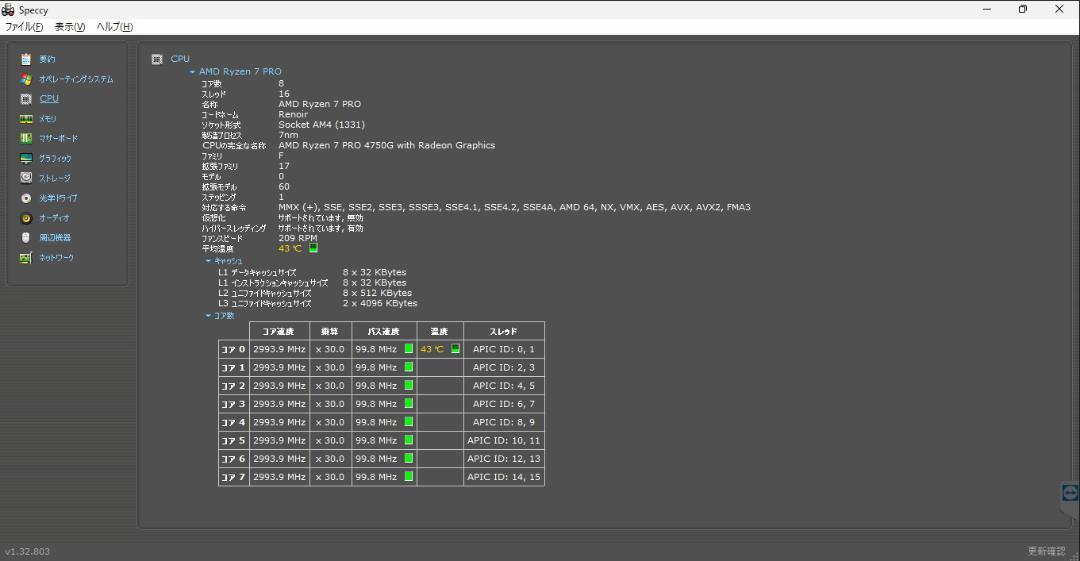Click the full name 'AMD Ryzen 7 PRO 4750G with Radeon Graphics'
The height and width of the screenshot is (561, 1080).
386,145
